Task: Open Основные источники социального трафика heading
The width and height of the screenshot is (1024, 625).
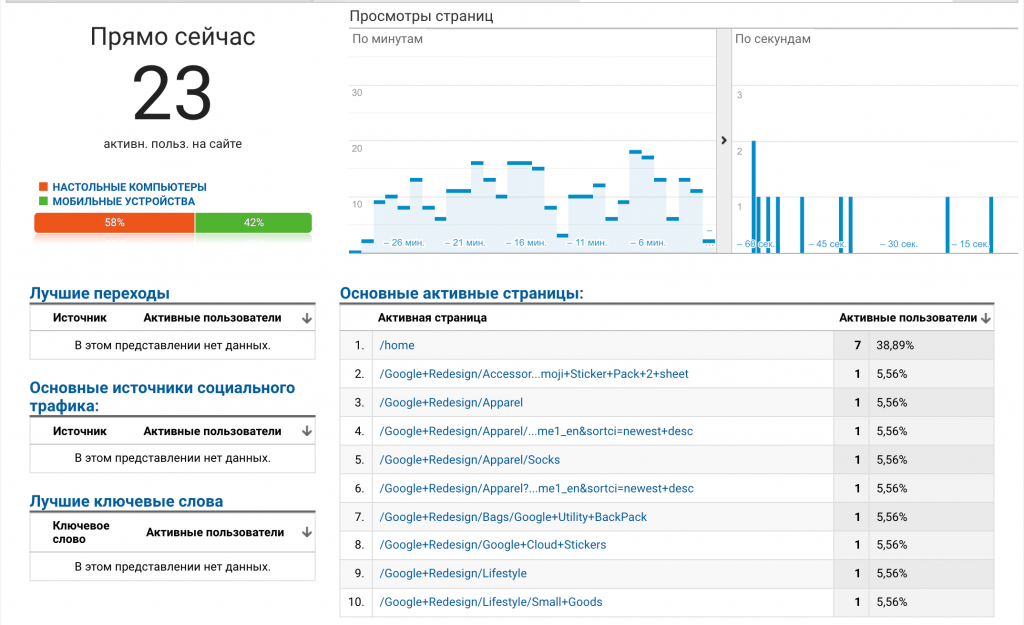Action: pos(162,396)
